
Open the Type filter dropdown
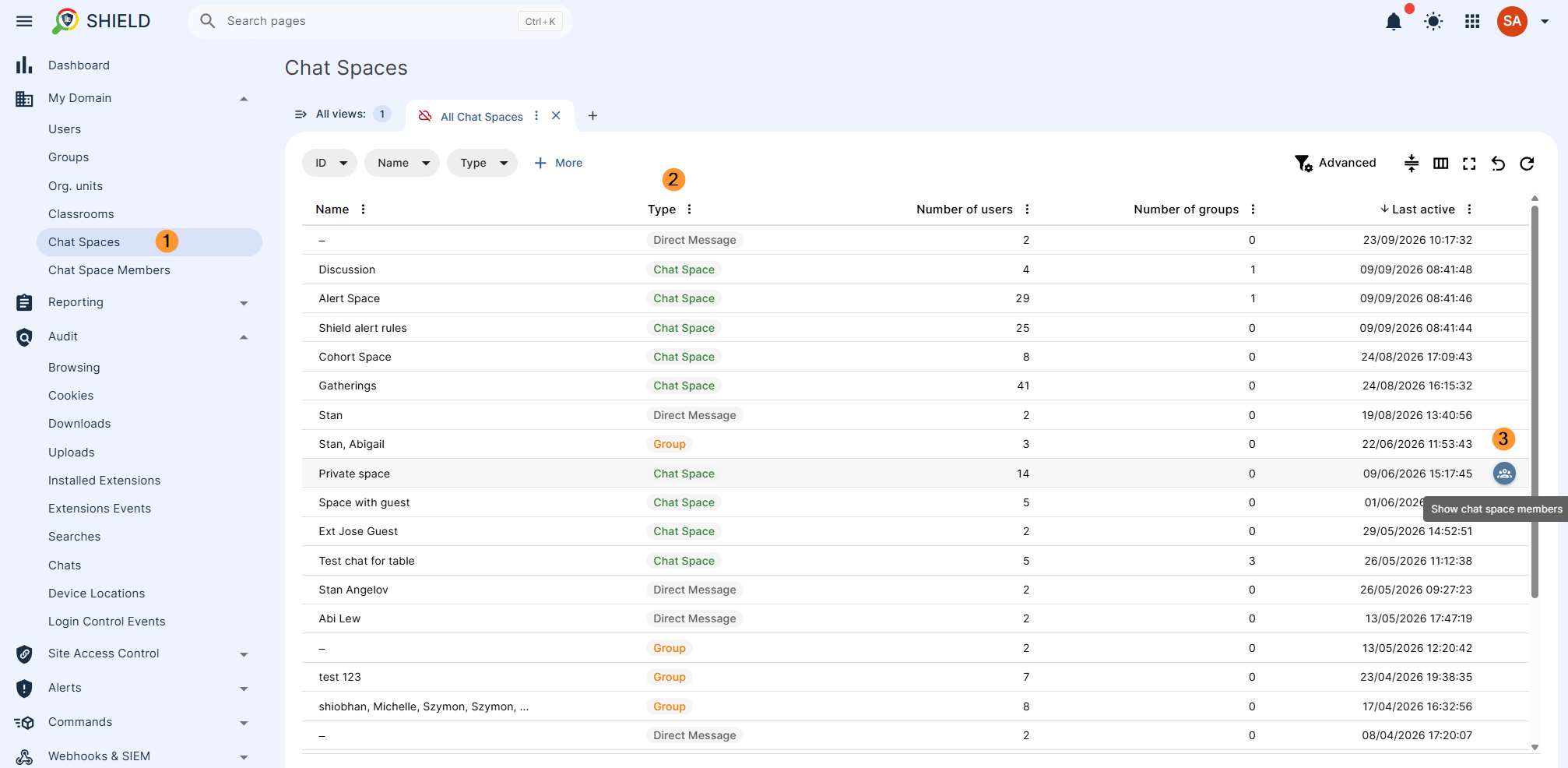(x=483, y=163)
